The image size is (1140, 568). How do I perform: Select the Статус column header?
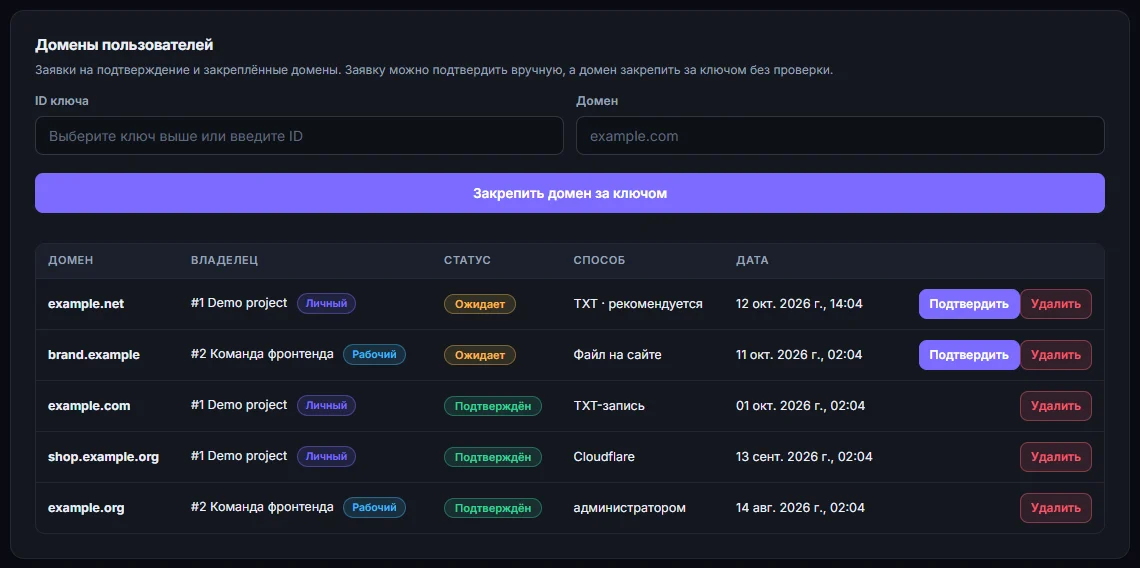[x=467, y=260]
